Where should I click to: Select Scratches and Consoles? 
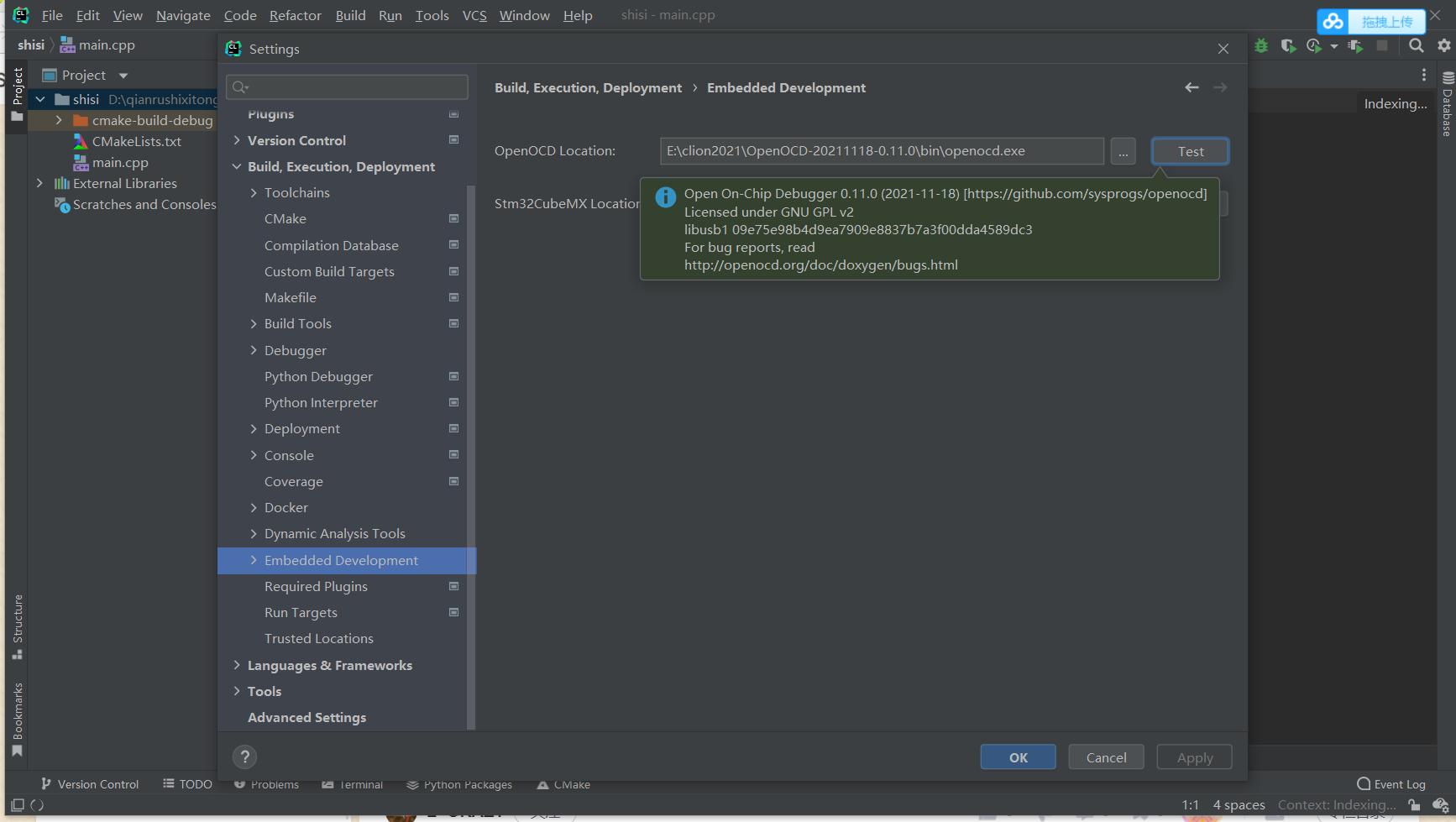coord(144,204)
